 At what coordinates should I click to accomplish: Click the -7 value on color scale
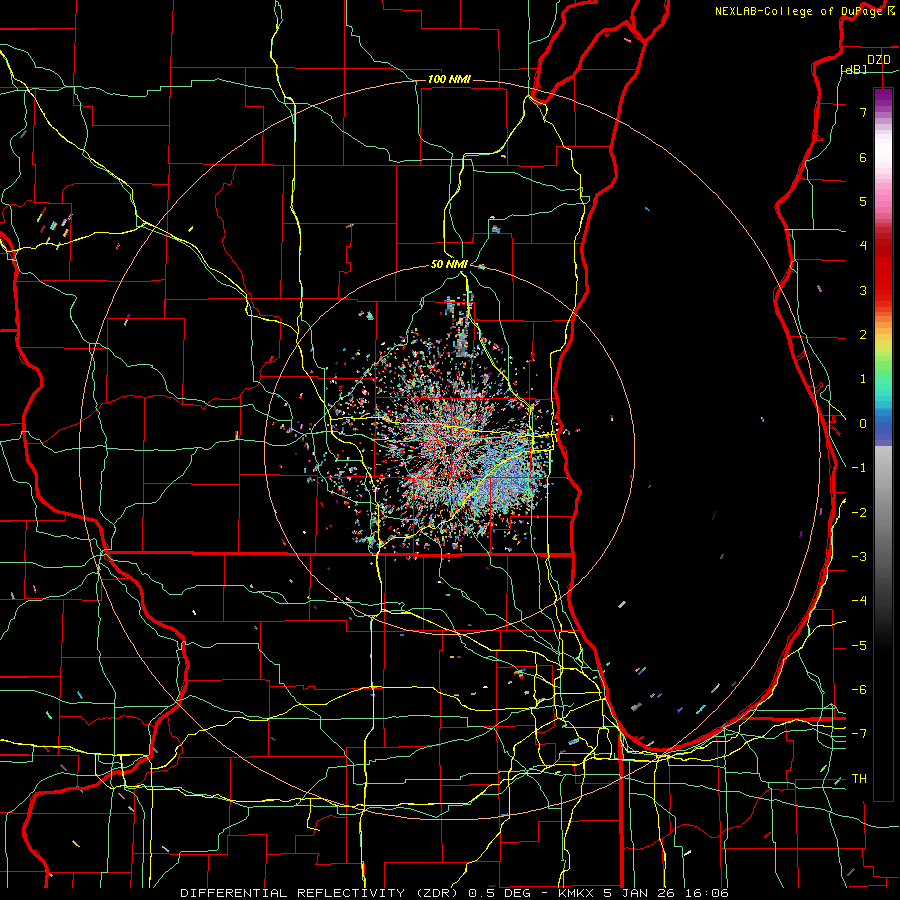pos(859,734)
